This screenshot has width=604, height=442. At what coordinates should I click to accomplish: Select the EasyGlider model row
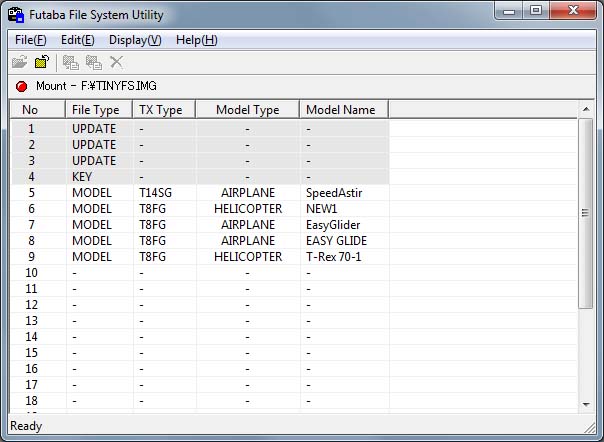click(333, 225)
